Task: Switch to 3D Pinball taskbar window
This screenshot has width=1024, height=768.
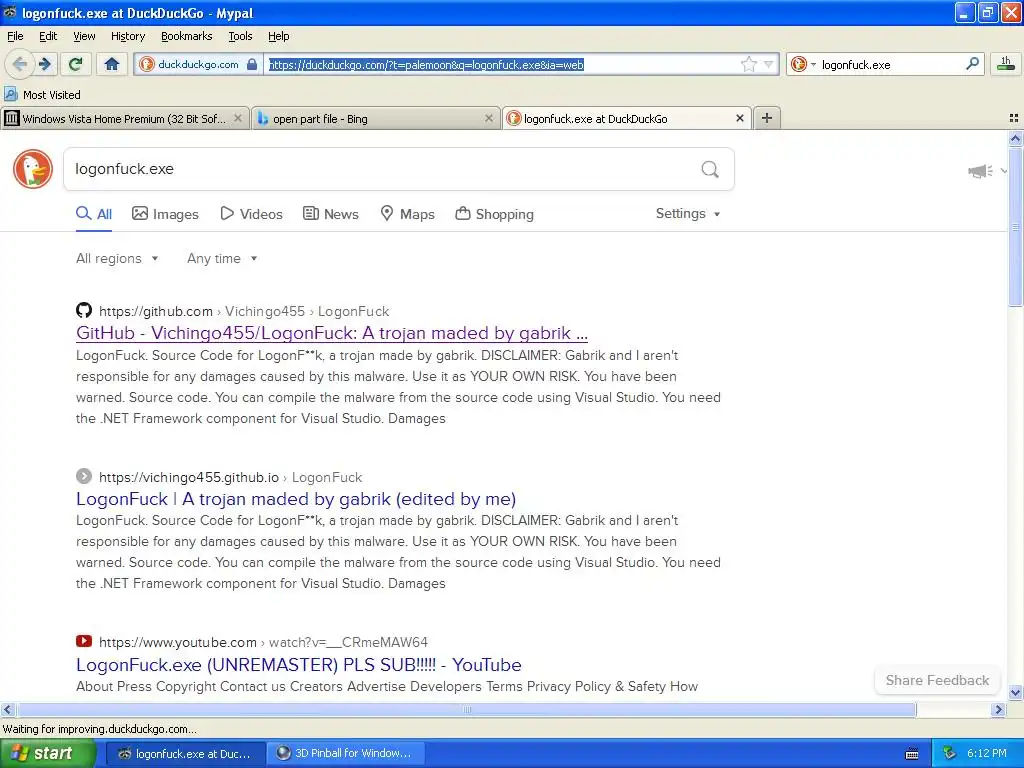Action: 345,753
